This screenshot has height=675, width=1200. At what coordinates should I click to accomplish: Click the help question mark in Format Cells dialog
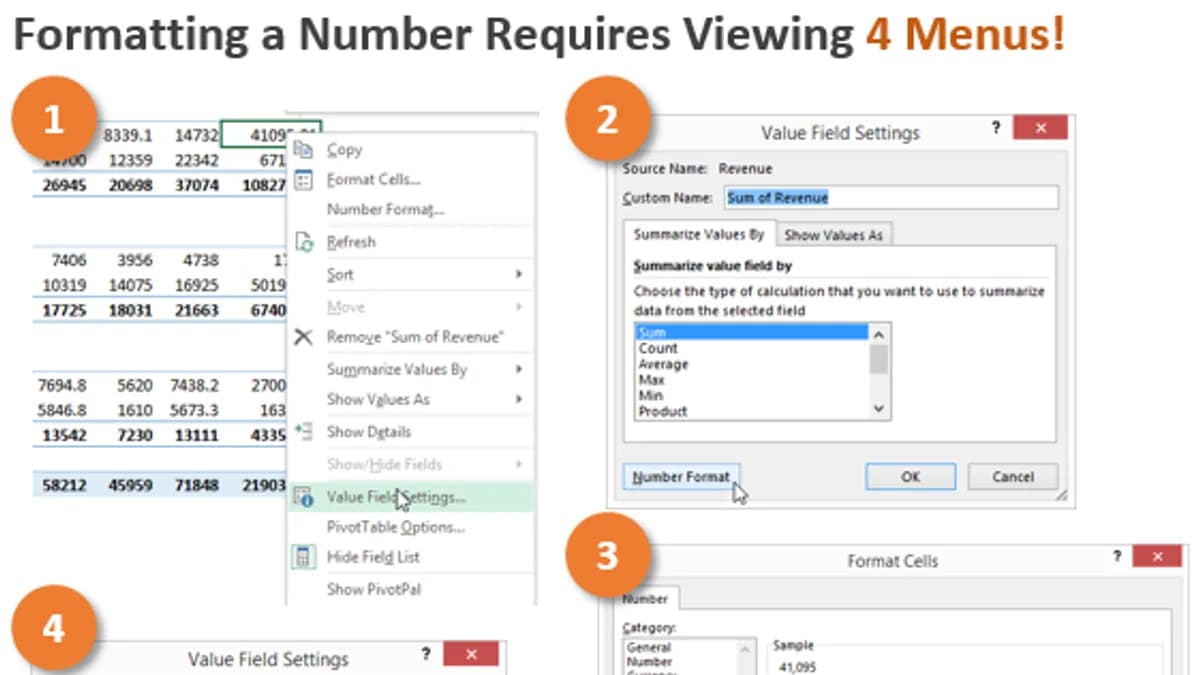point(1117,556)
